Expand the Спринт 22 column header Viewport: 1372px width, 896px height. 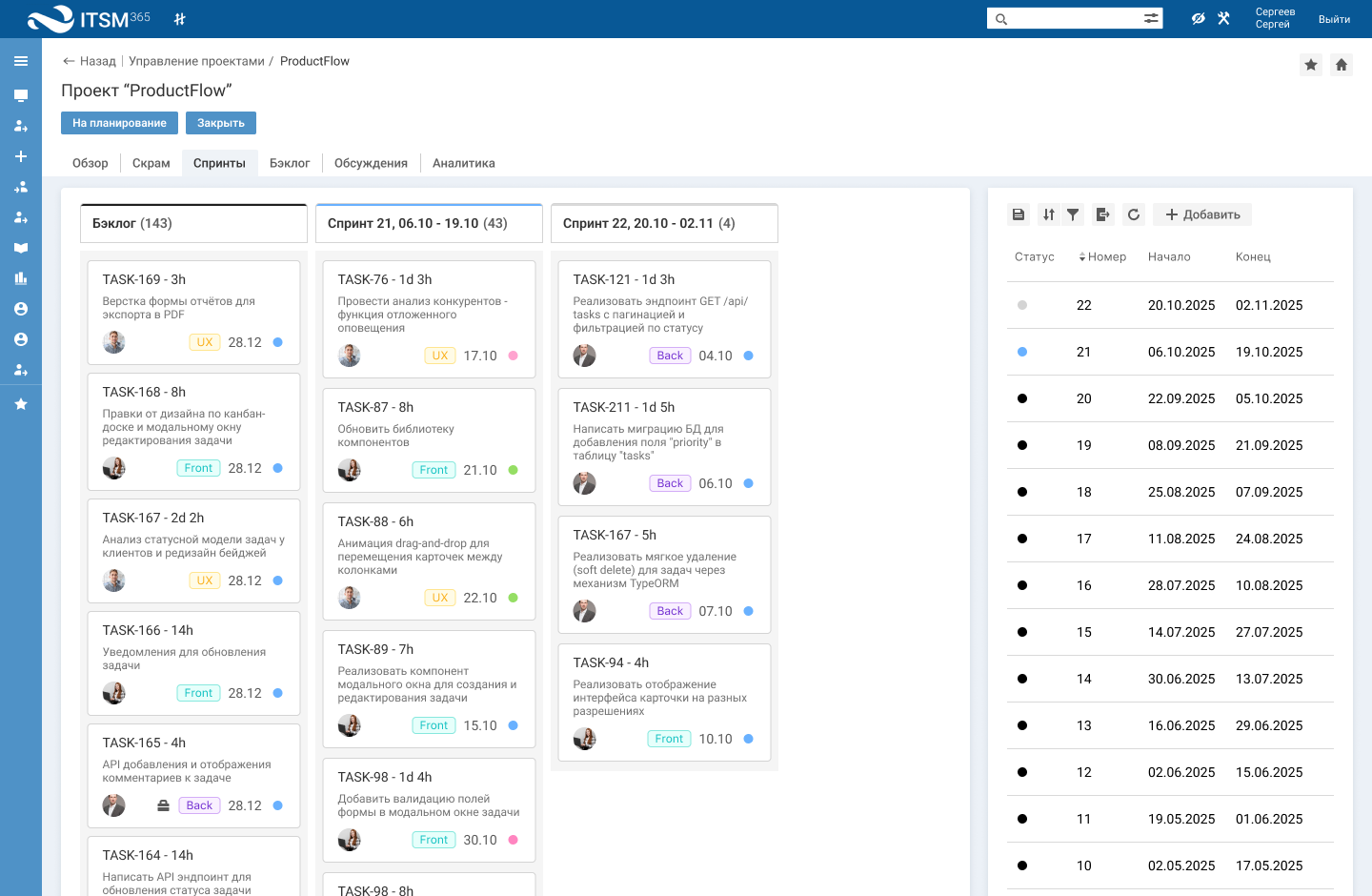pos(664,223)
